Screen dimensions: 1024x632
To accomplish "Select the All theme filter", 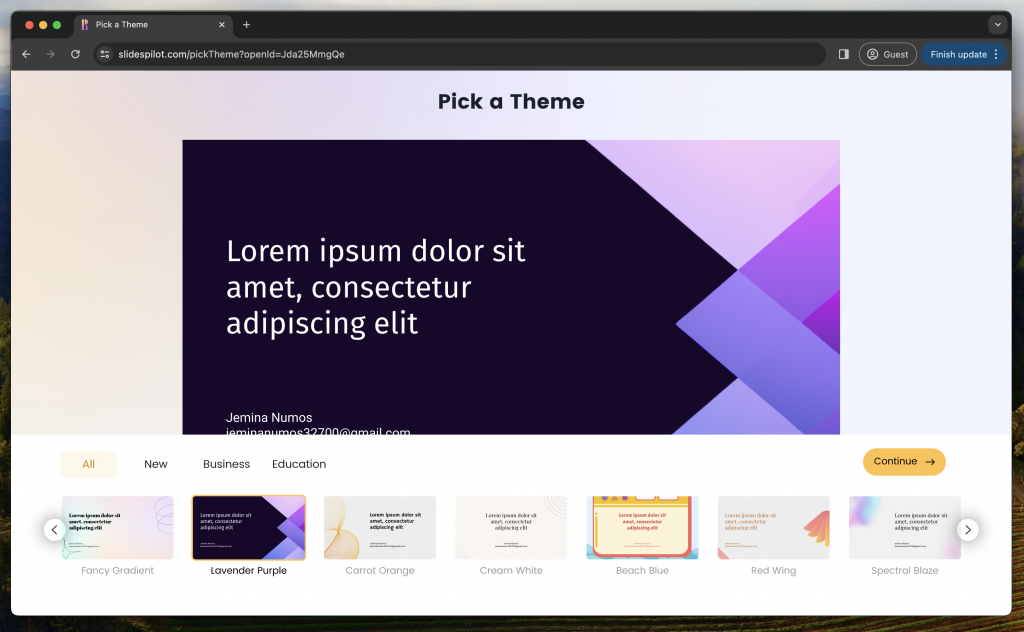I will point(88,464).
